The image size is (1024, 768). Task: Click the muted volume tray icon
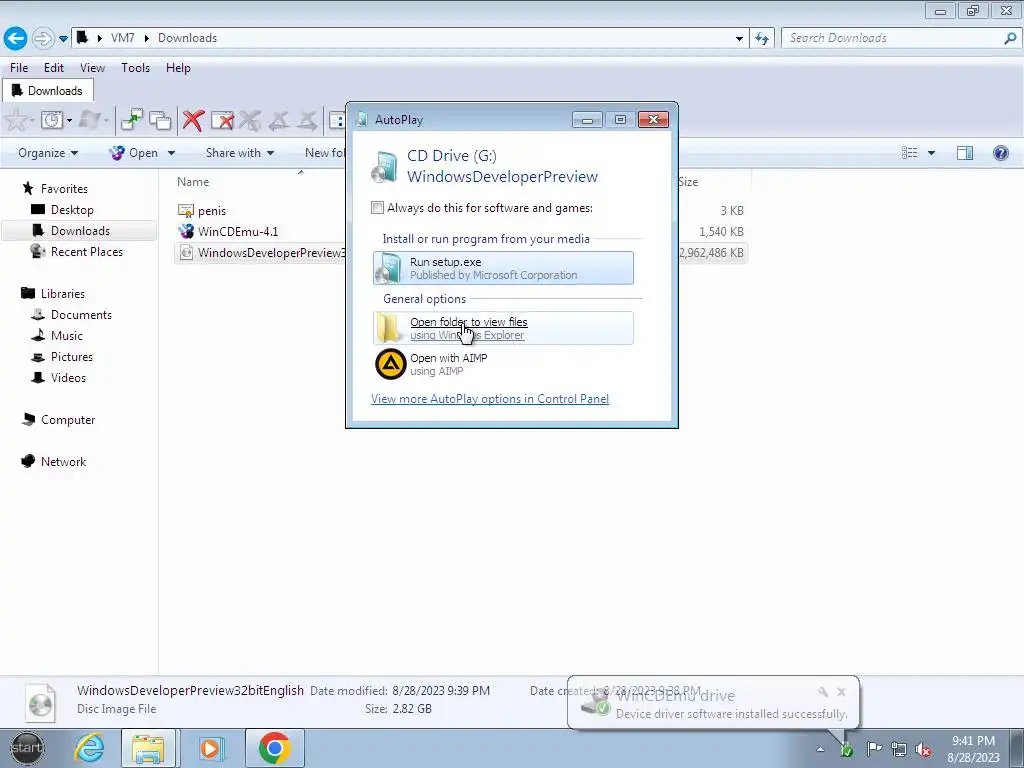click(x=923, y=749)
